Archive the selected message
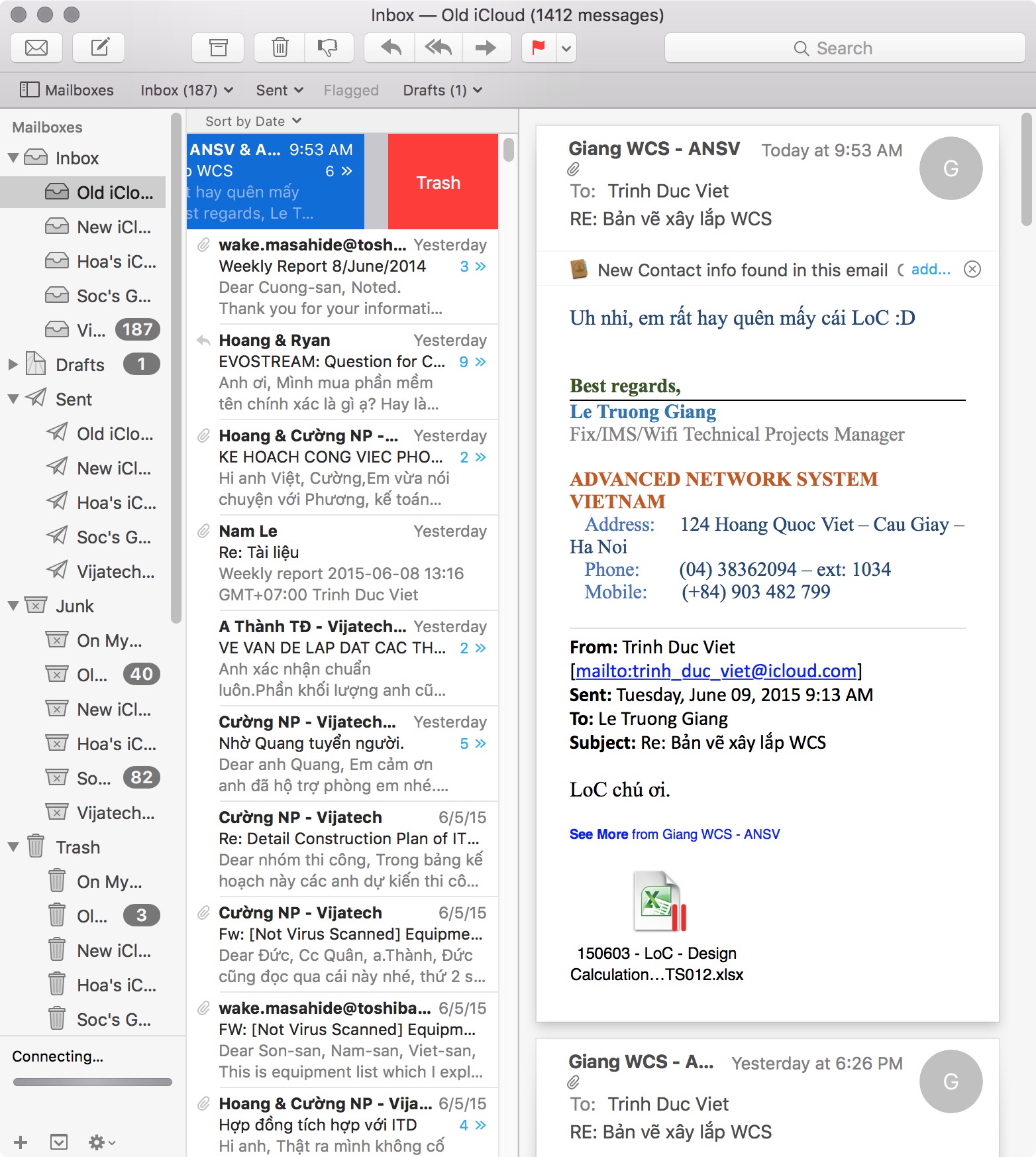 pyautogui.click(x=218, y=48)
